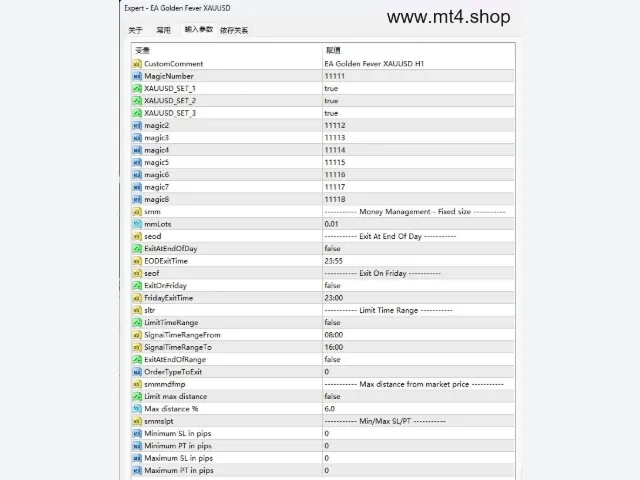Click the smmmdfmp variable name
Screen dimensions: 640x480
[164, 384]
